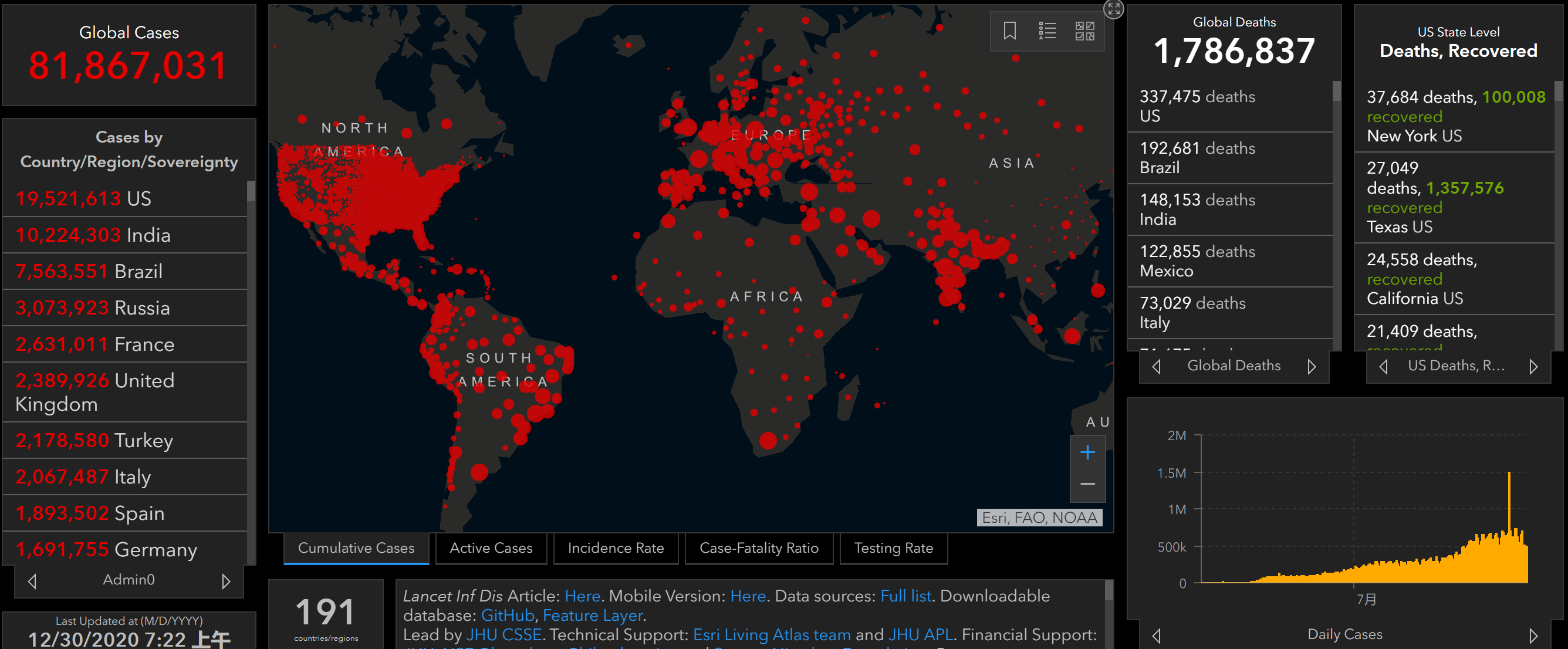Open the GitHub database link
Viewport: 1568px width, 649px height.
click(508, 616)
